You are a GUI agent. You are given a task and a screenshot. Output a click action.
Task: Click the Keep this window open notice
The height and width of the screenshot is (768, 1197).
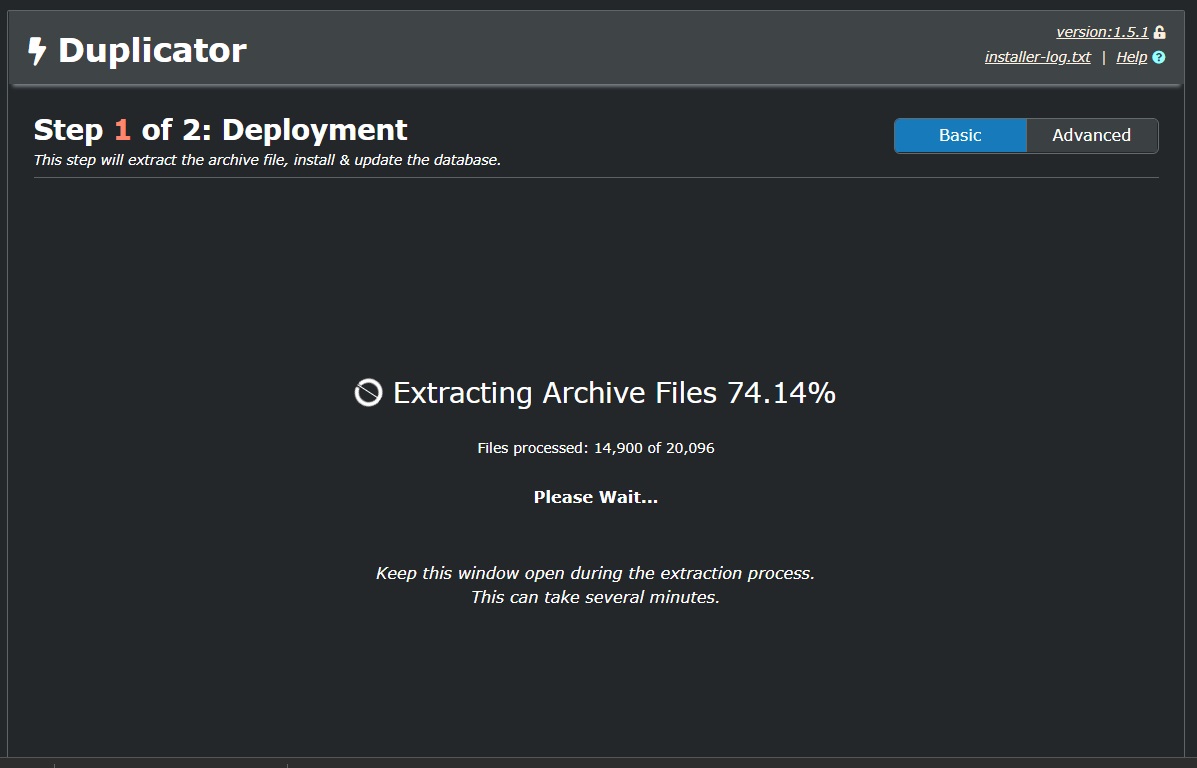click(596, 573)
